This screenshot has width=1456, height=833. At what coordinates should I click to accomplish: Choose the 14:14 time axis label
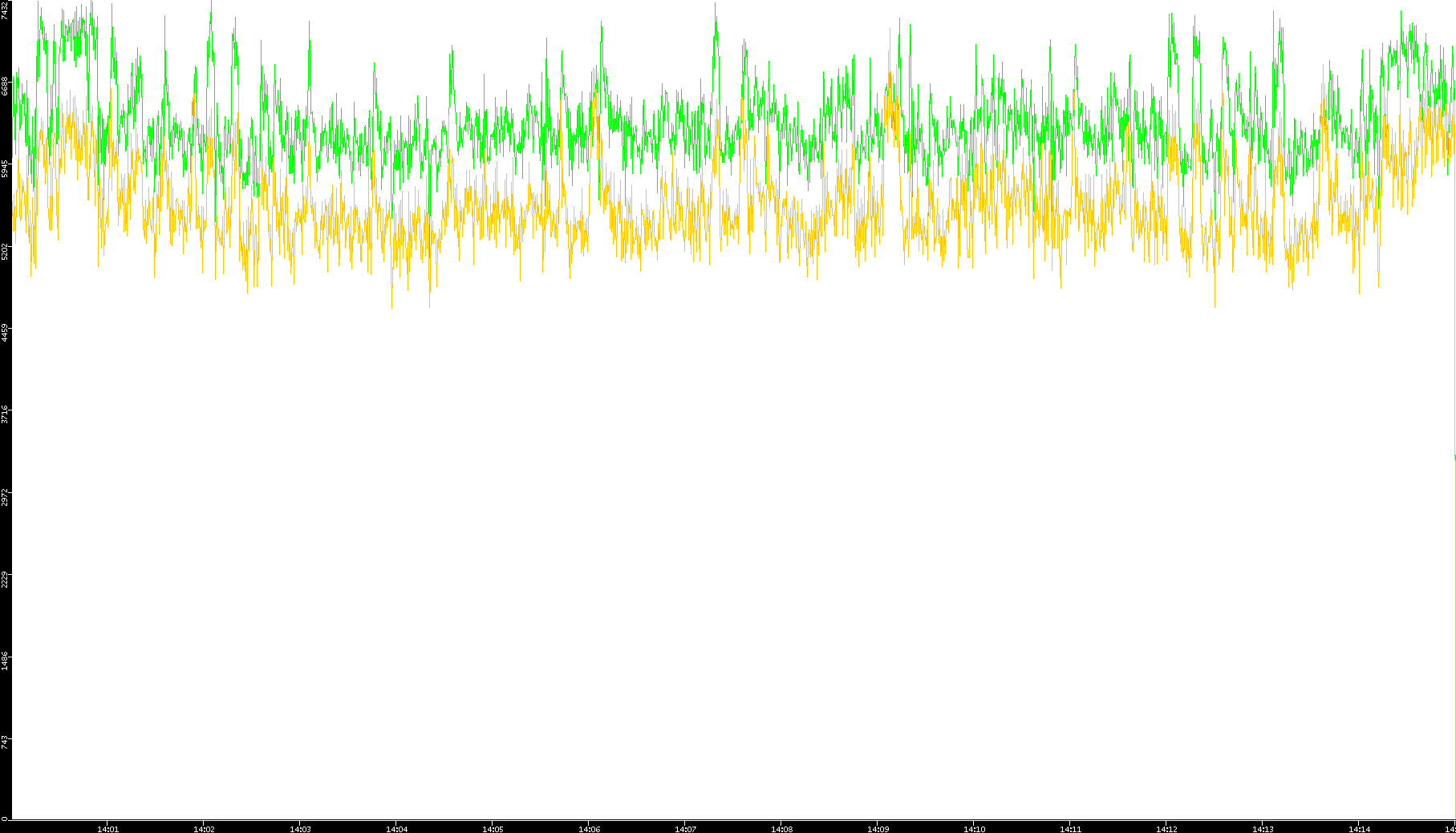(1359, 829)
